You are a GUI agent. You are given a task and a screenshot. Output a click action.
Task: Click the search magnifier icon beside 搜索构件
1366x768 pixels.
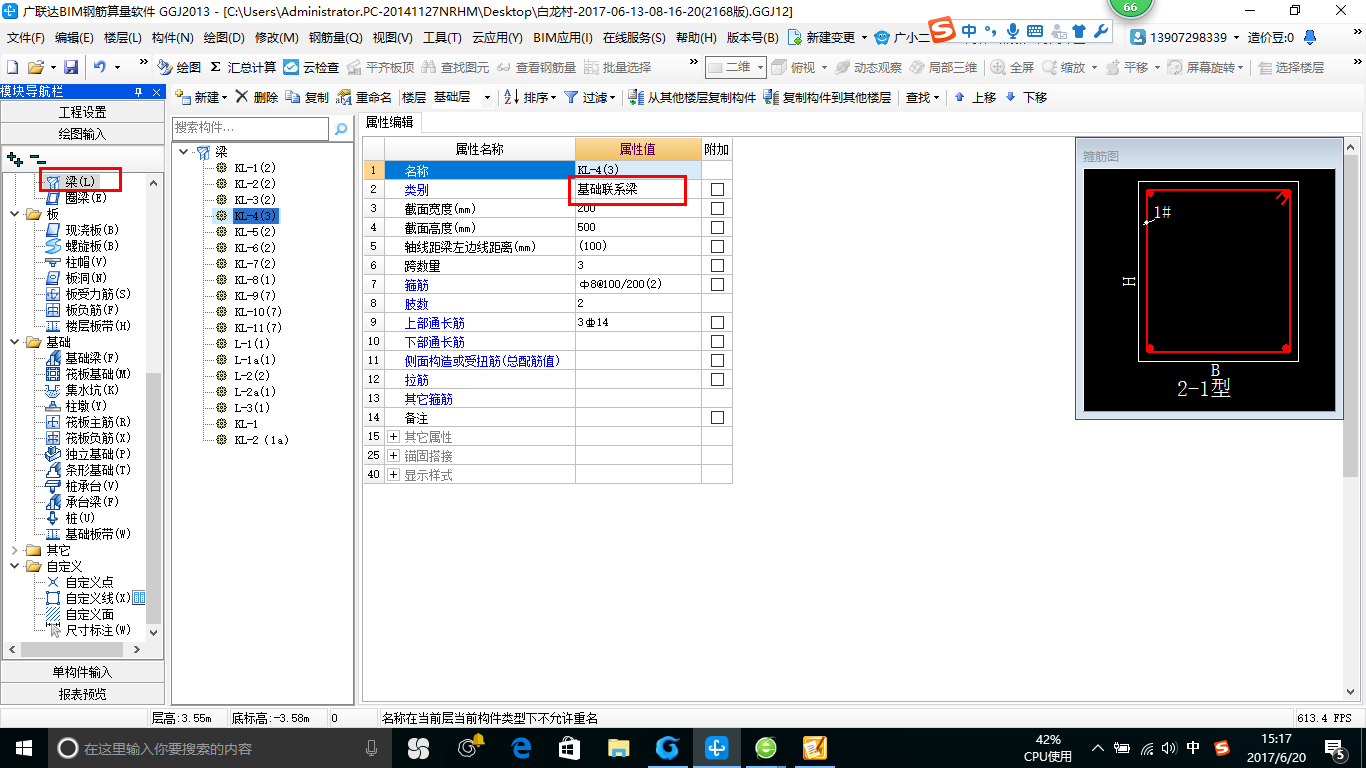(x=341, y=129)
